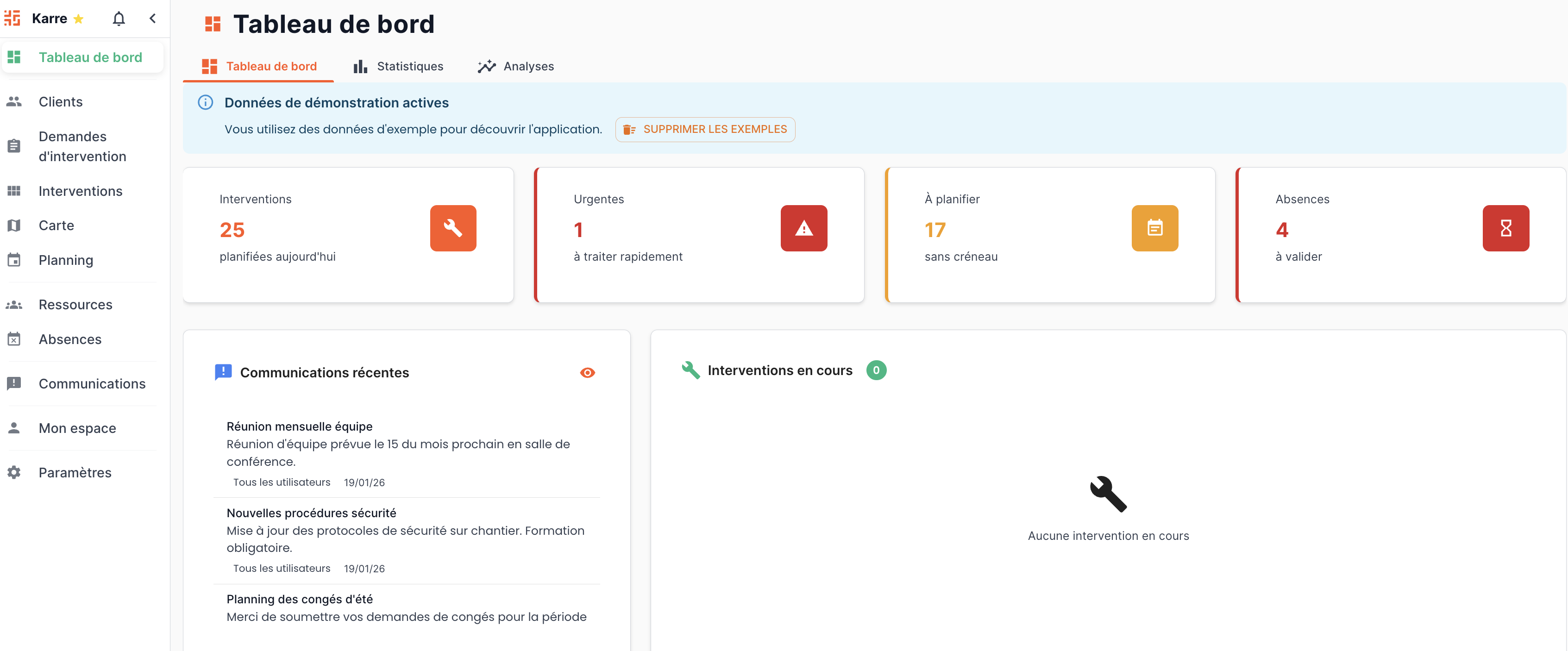The image size is (1568, 651).
Task: Go to Planning in the sidebar
Action: tap(66, 260)
